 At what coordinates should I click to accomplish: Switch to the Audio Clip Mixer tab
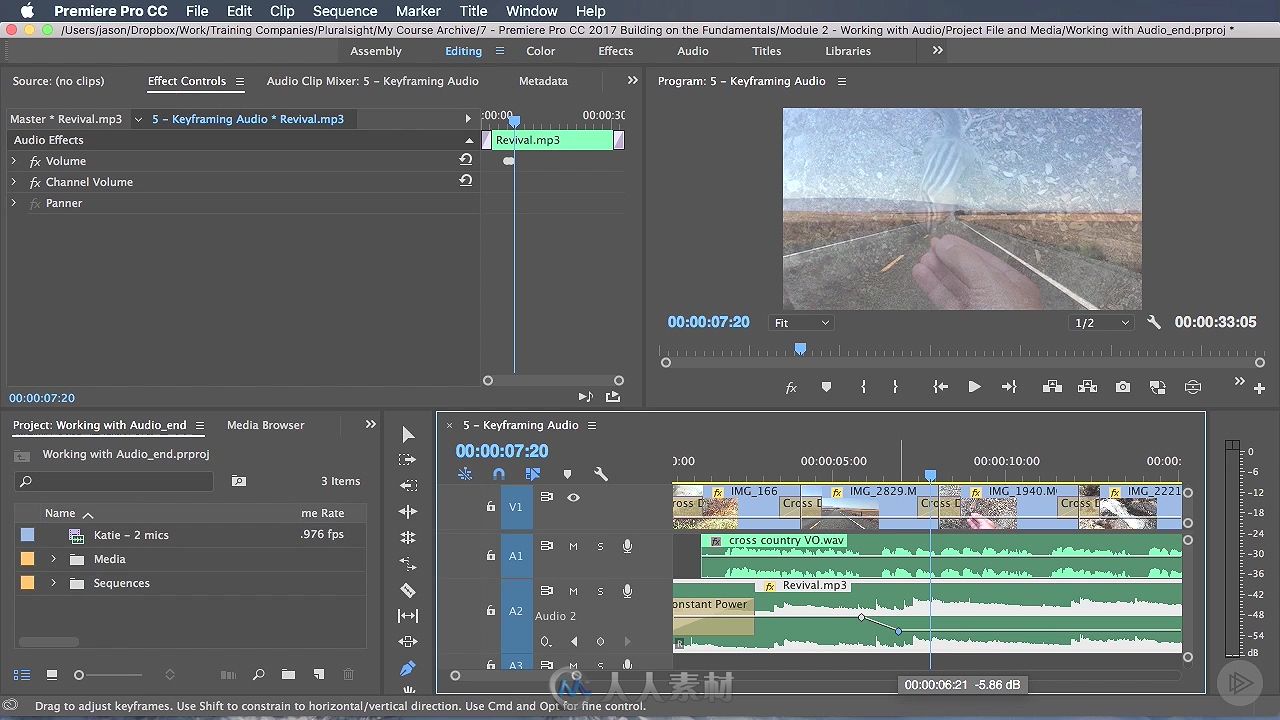click(x=372, y=81)
